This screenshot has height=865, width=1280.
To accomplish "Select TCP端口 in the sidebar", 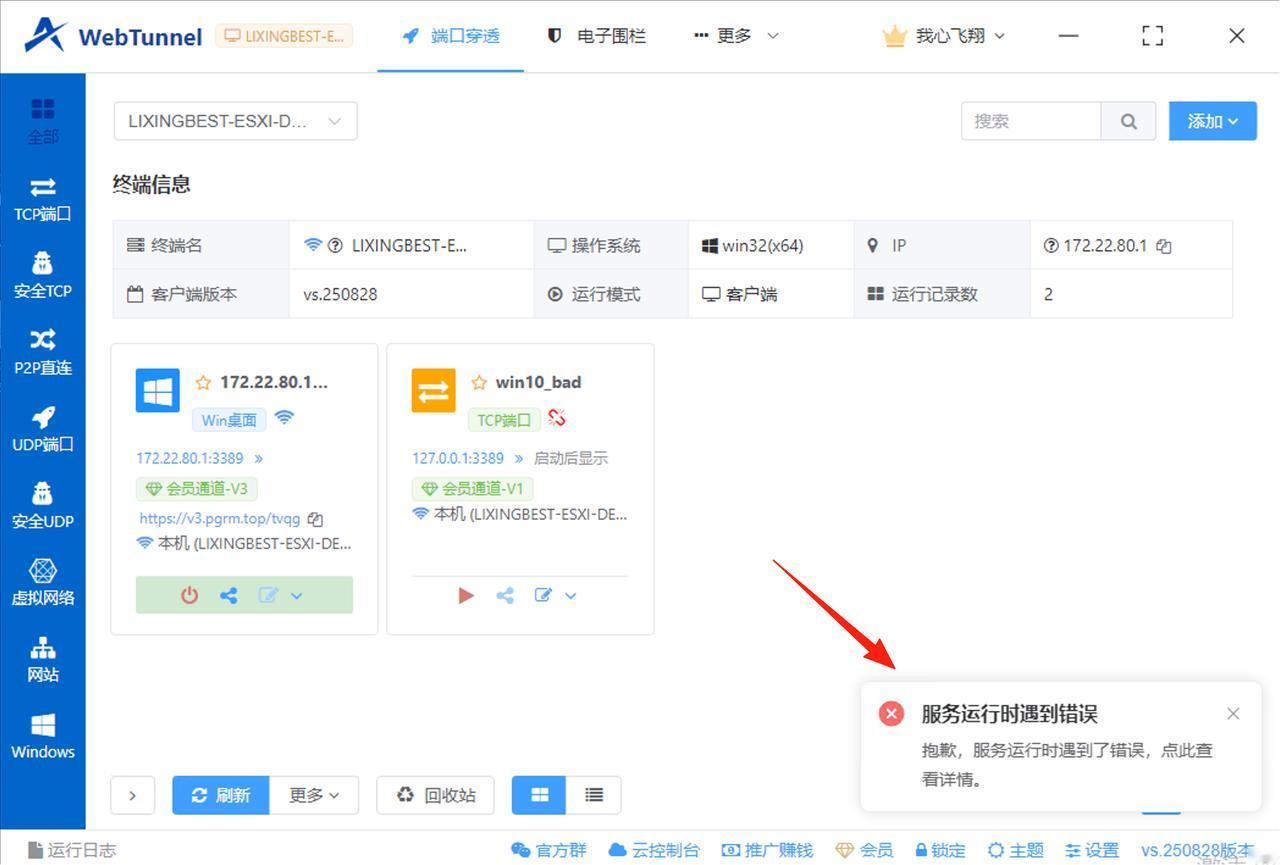I will 43,198.
